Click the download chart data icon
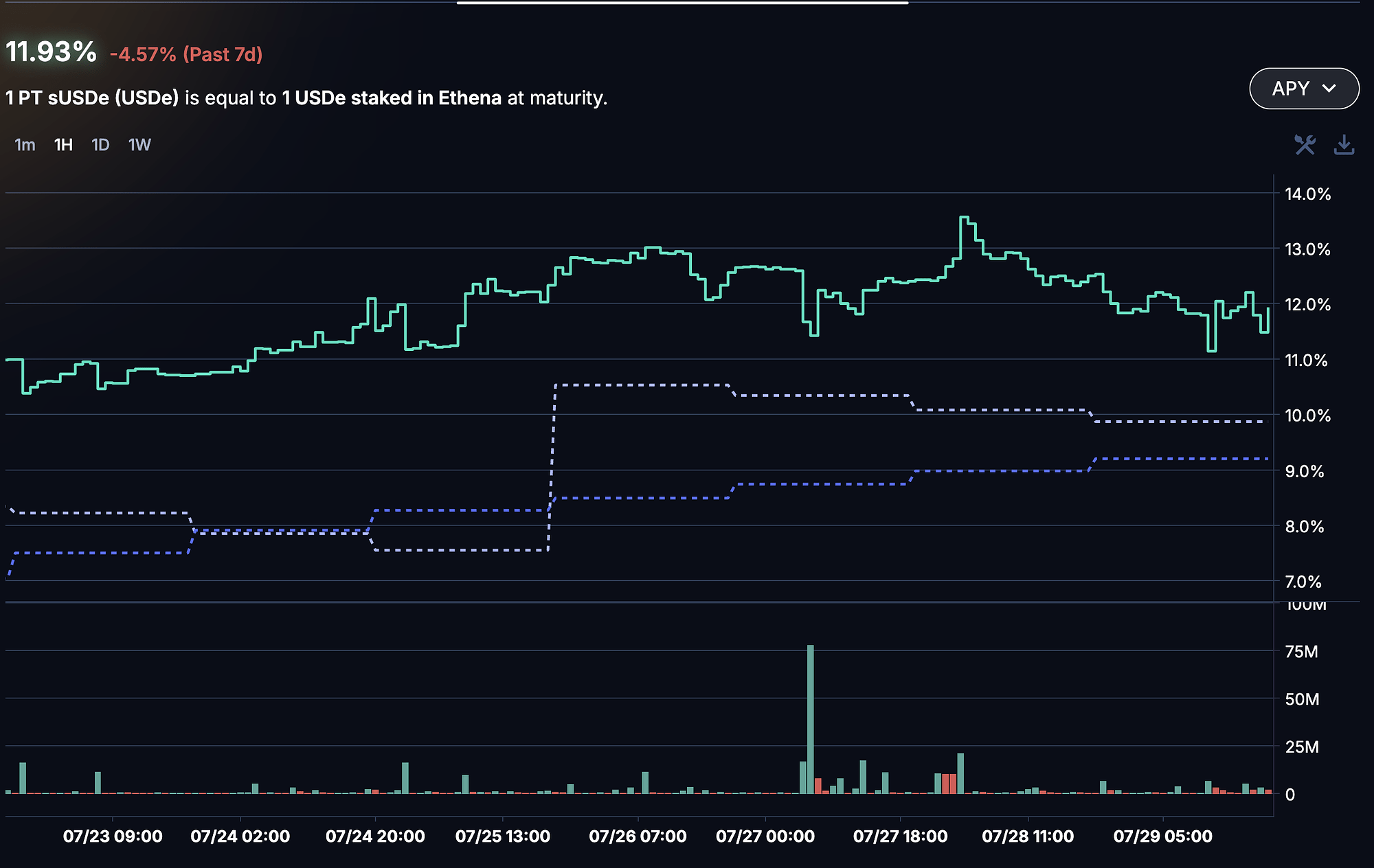Screen dimensions: 1374x868 point(1344,145)
